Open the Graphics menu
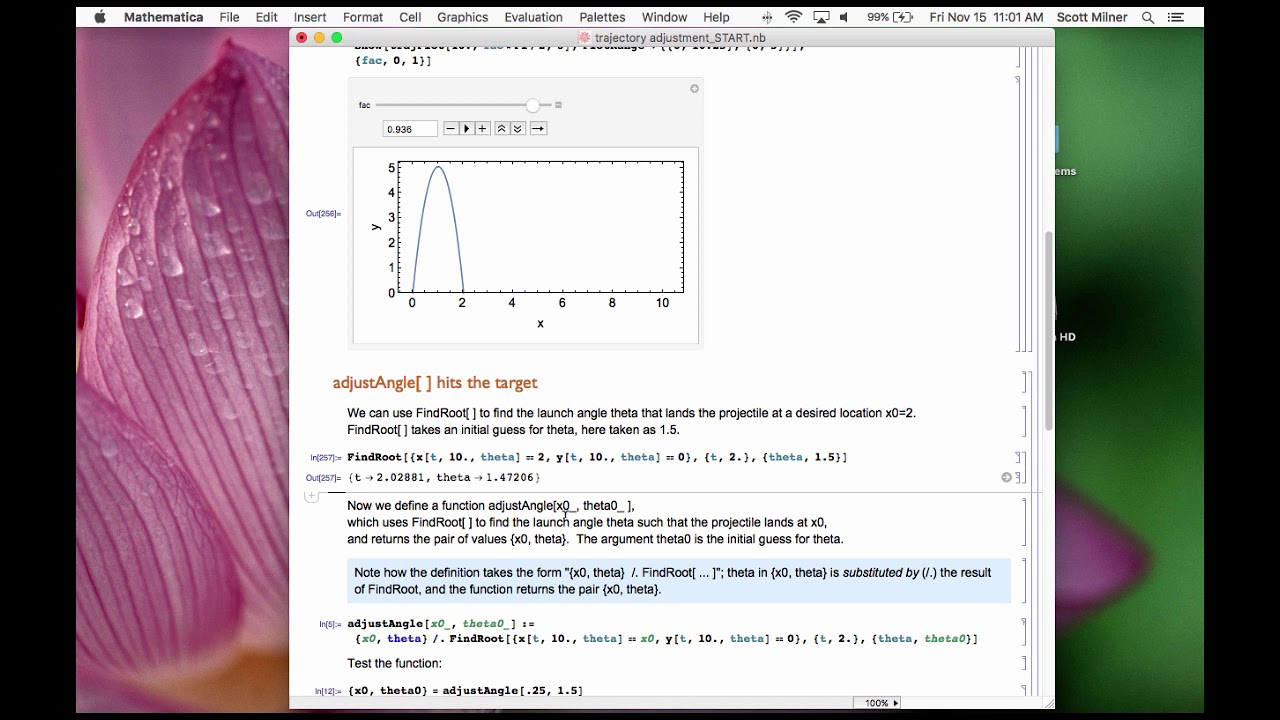The height and width of the screenshot is (720, 1280). pos(462,17)
